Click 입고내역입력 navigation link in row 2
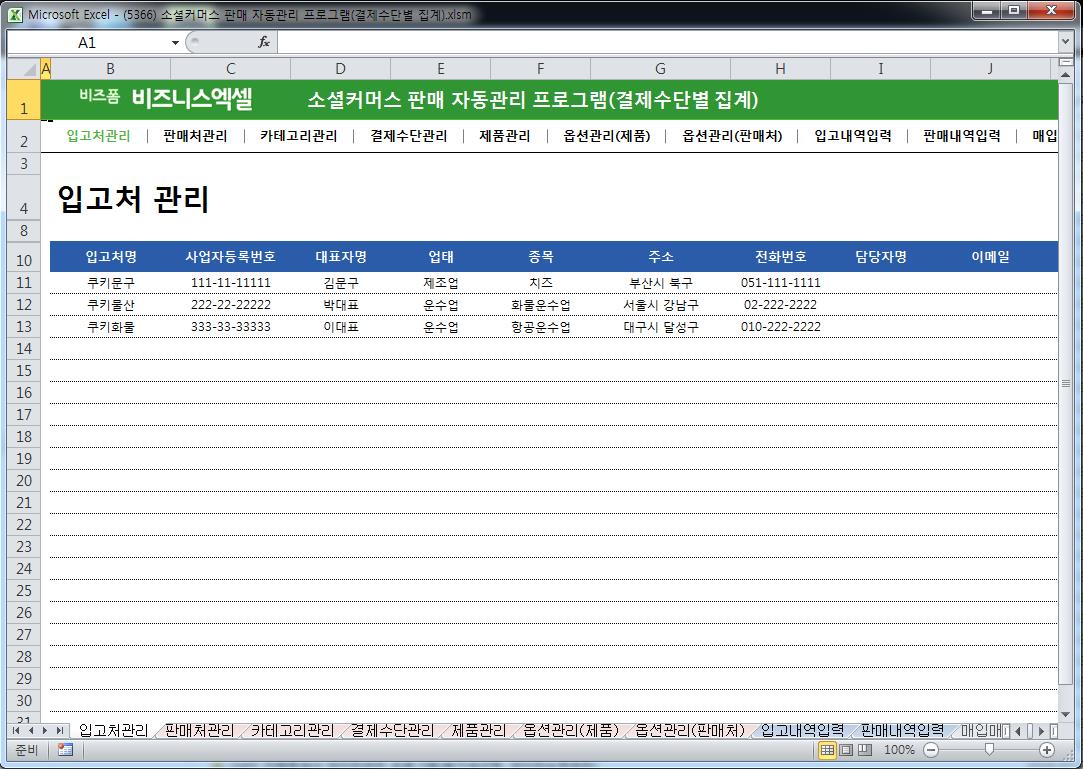This screenshot has width=1083, height=769. coord(852,135)
